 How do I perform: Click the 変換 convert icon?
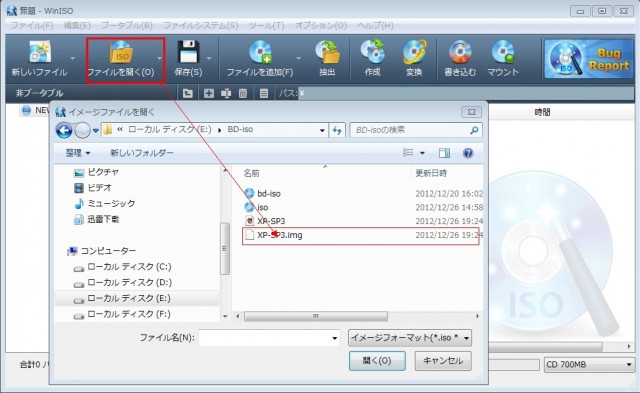coord(414,52)
